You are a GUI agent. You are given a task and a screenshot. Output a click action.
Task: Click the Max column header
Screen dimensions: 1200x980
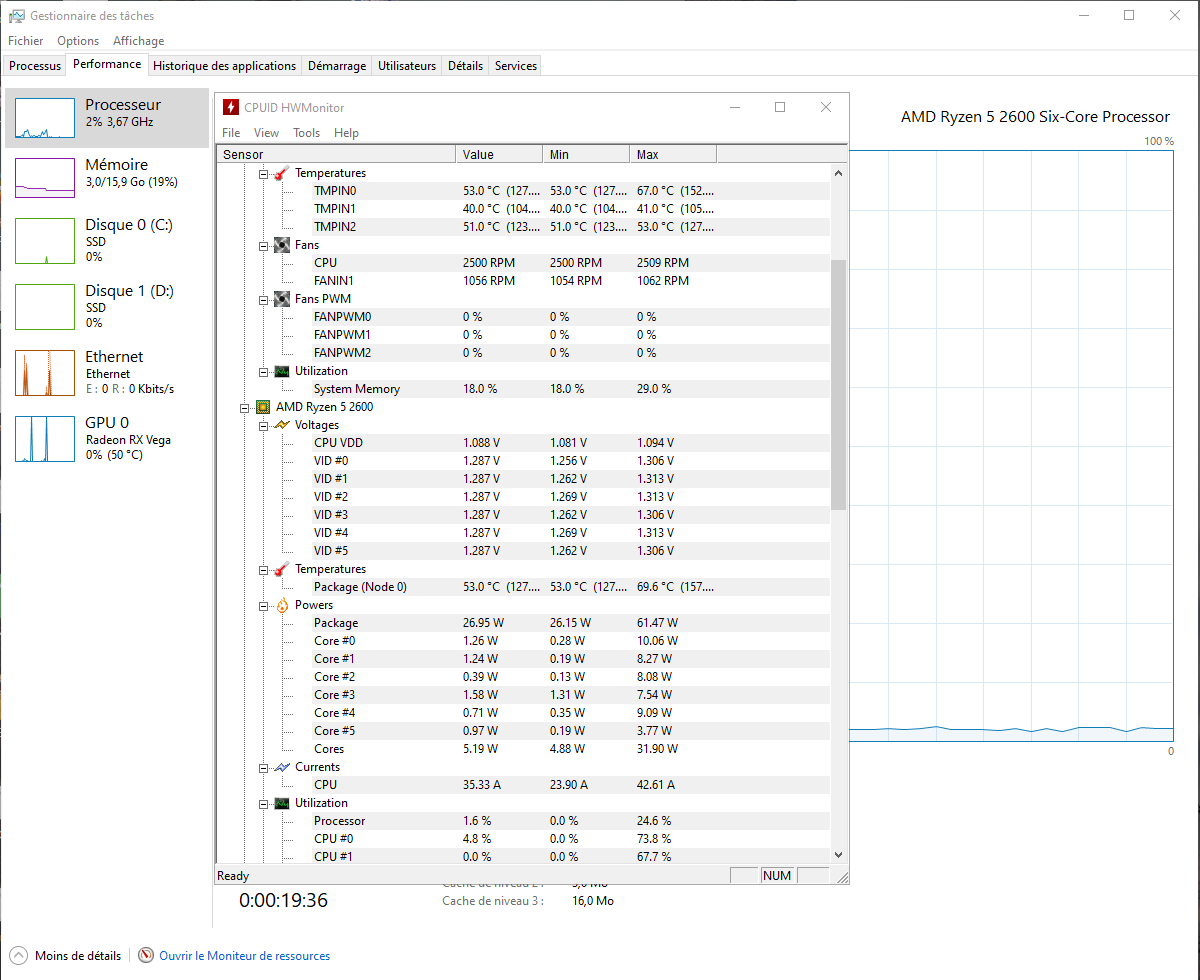coord(674,155)
